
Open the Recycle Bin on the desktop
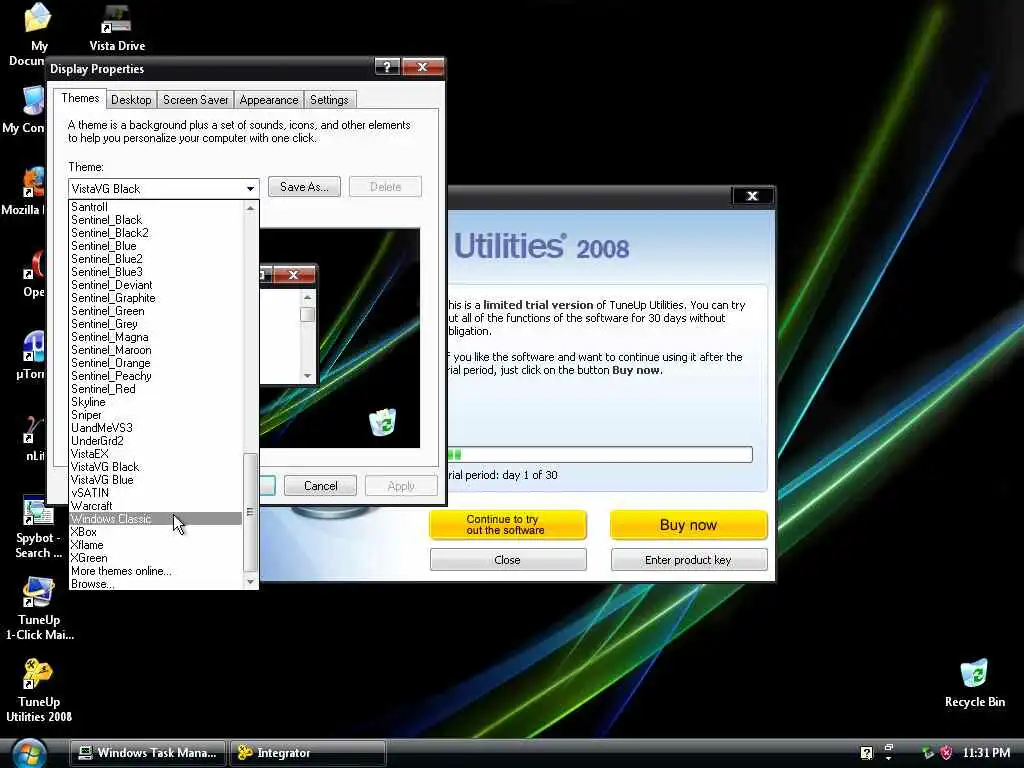click(974, 674)
